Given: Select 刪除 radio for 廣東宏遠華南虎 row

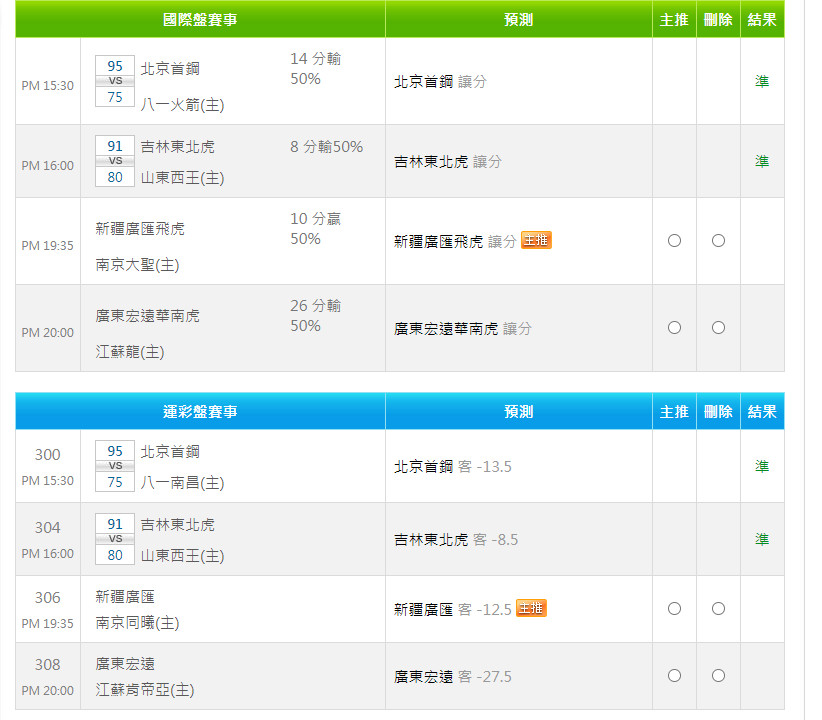Looking at the screenshot, I should (718, 328).
